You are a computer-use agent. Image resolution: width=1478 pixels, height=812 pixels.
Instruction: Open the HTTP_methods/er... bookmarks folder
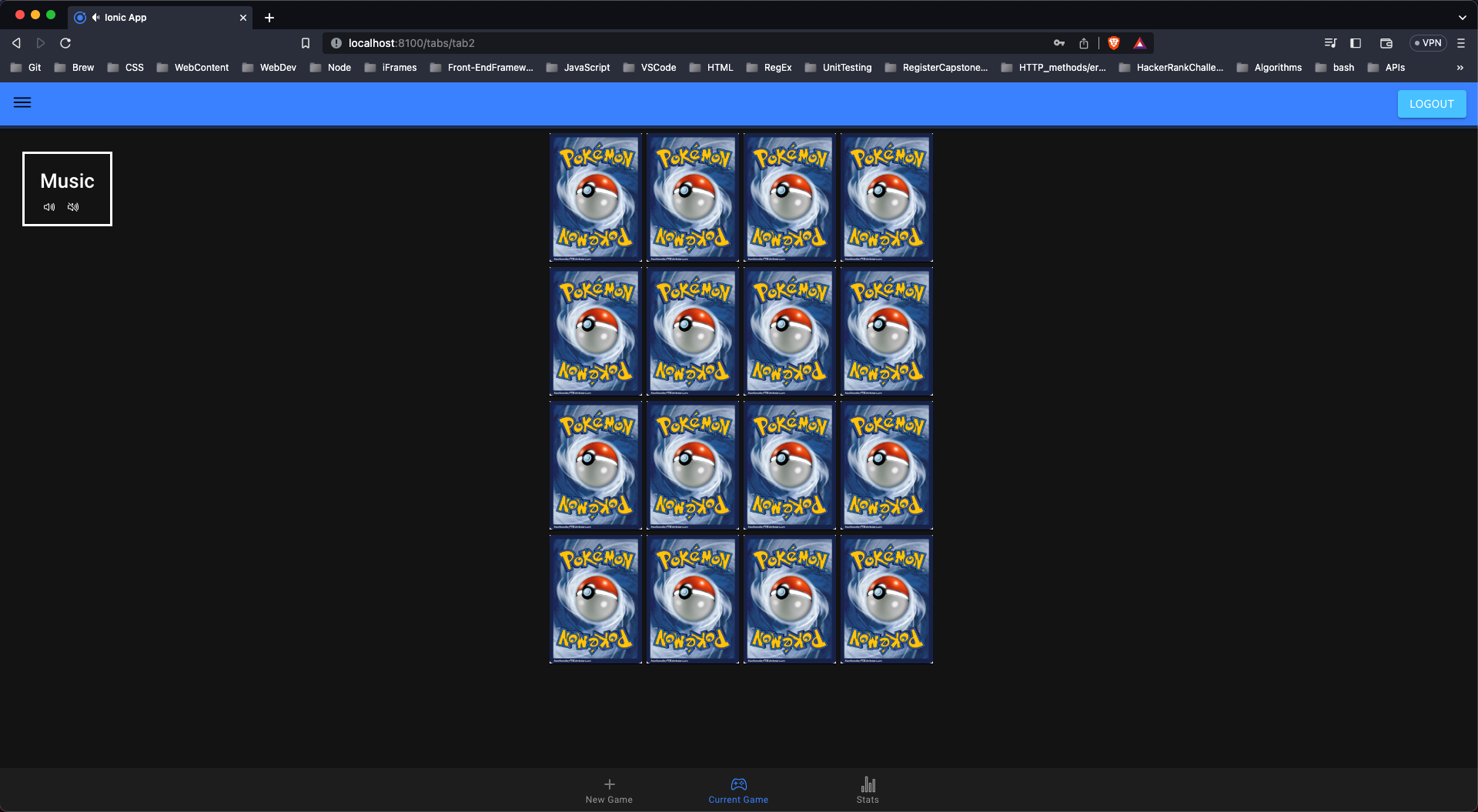pyautogui.click(x=1053, y=68)
